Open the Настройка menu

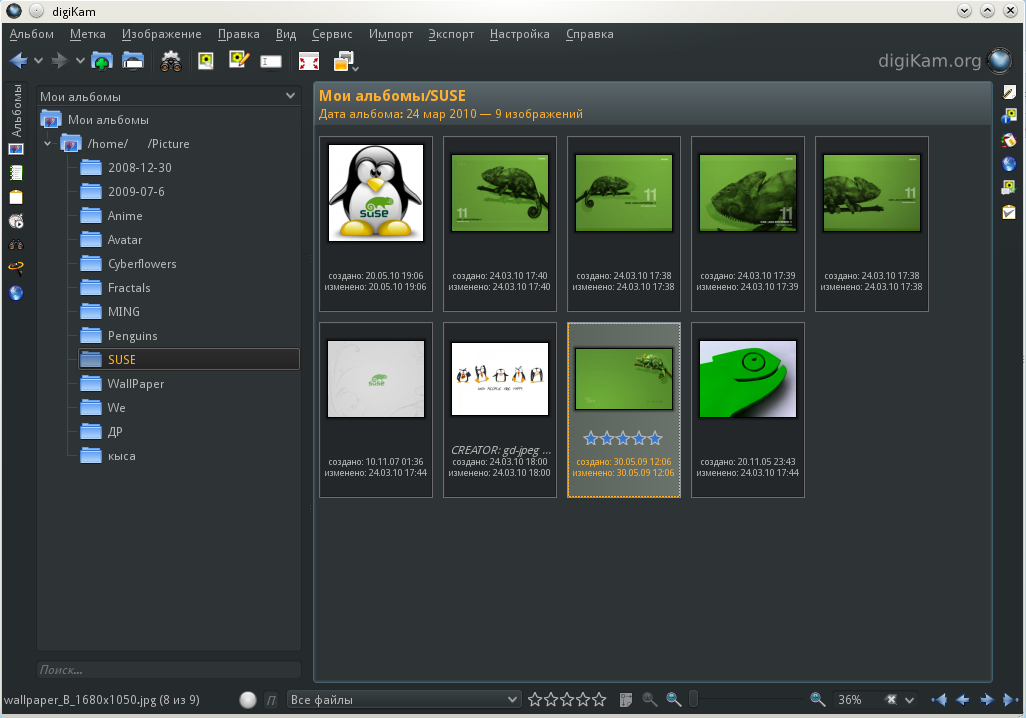click(x=520, y=34)
